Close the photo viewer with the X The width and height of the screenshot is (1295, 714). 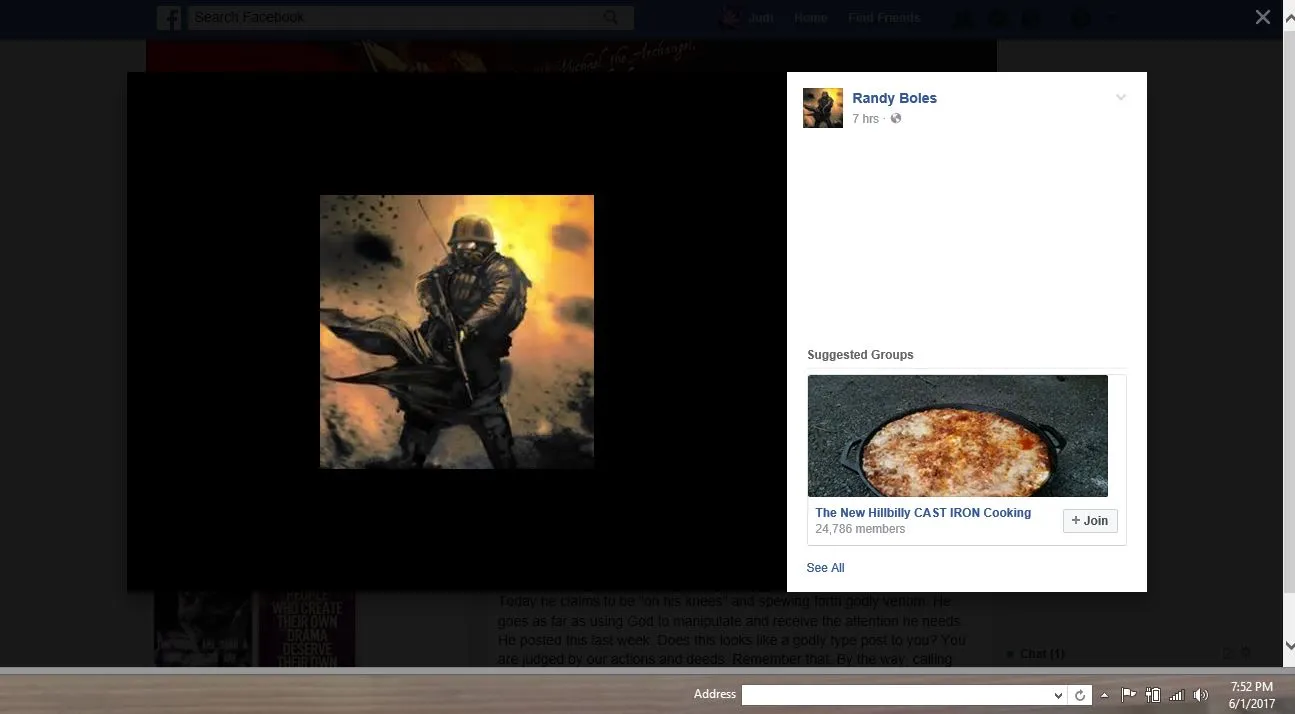coord(1263,17)
